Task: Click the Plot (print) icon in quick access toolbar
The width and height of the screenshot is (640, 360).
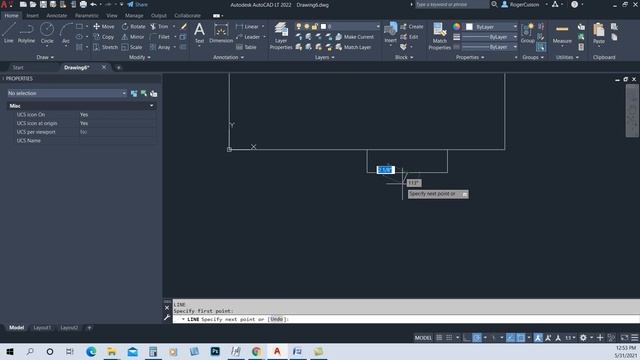Action: pos(83,4)
